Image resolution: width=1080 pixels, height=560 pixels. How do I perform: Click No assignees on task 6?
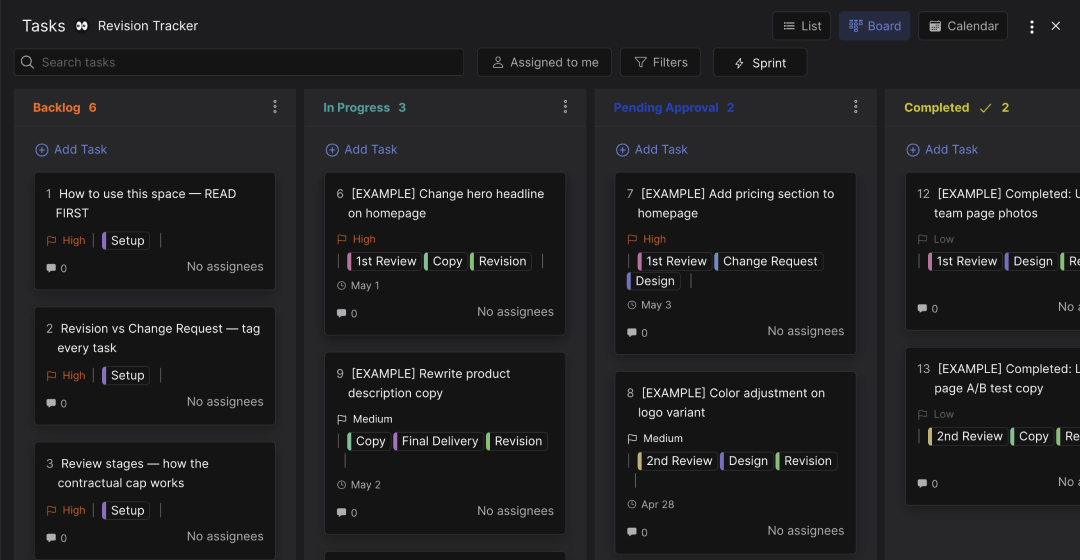(515, 311)
